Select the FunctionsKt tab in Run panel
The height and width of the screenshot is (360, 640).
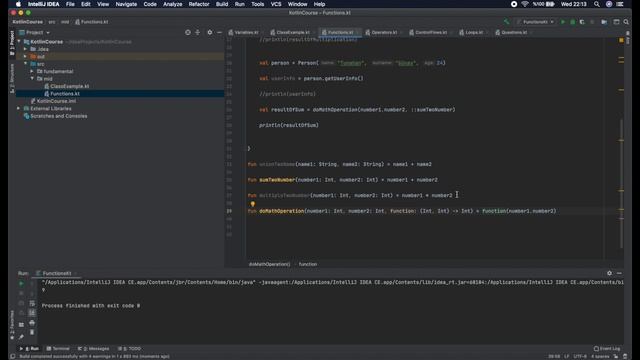point(56,273)
